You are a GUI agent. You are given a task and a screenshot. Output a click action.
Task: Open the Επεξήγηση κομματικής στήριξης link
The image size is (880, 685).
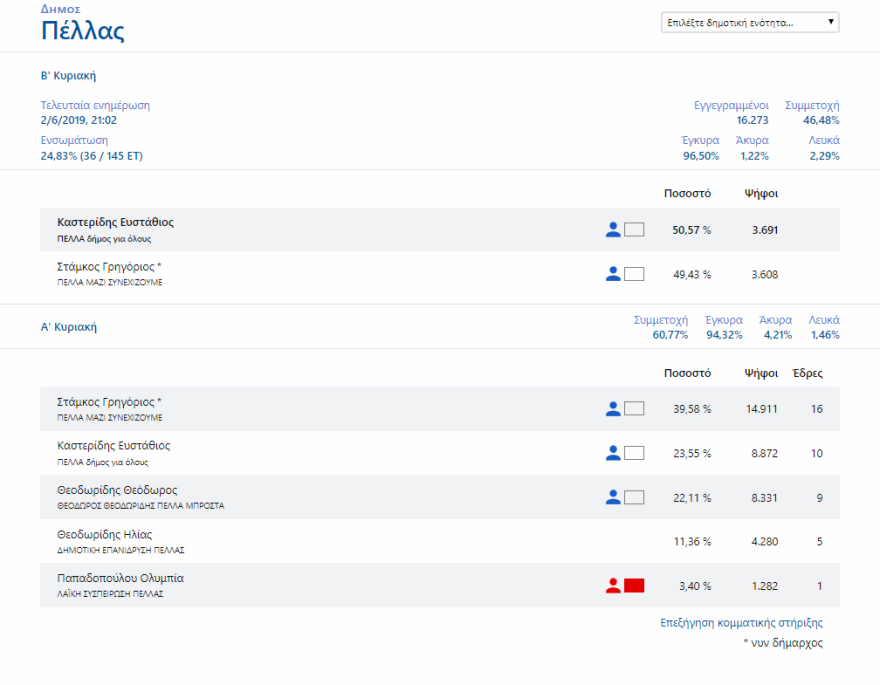click(741, 623)
